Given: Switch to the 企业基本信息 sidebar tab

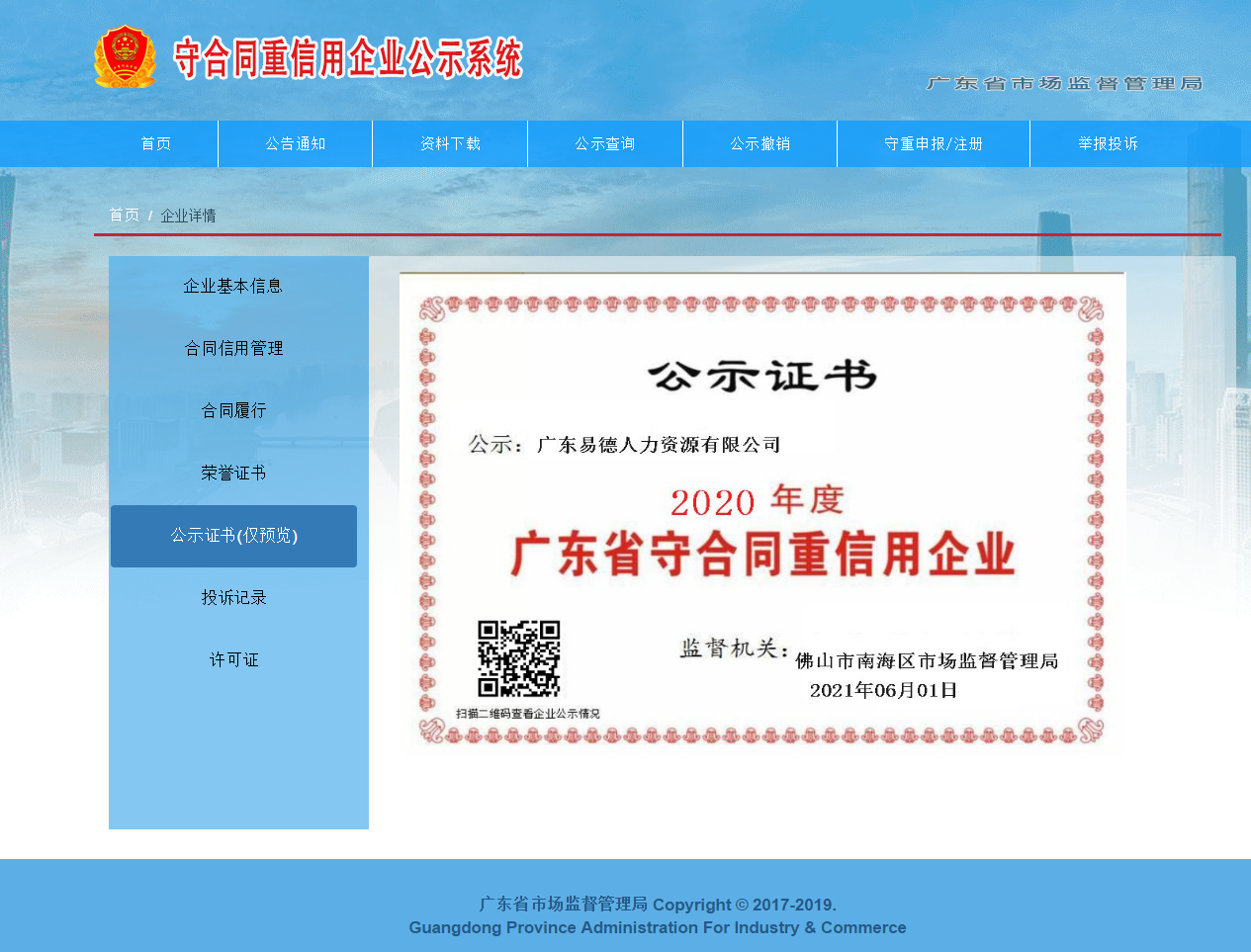Looking at the screenshot, I should [x=233, y=287].
